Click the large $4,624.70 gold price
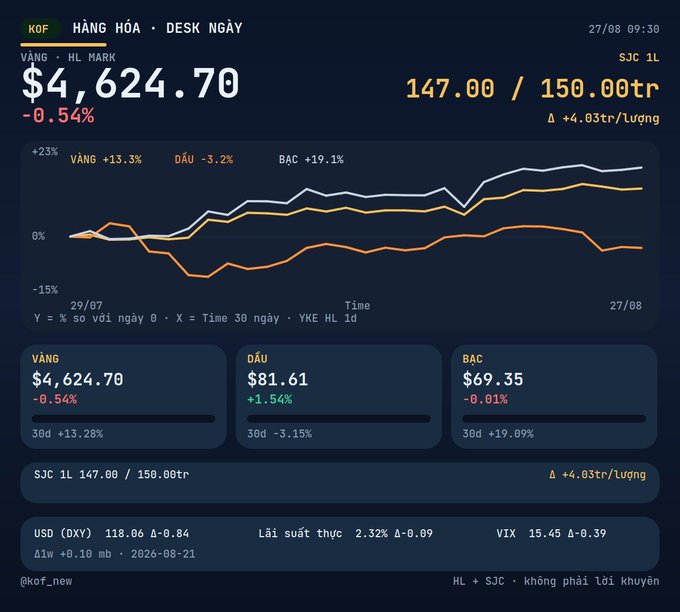 pos(131,83)
